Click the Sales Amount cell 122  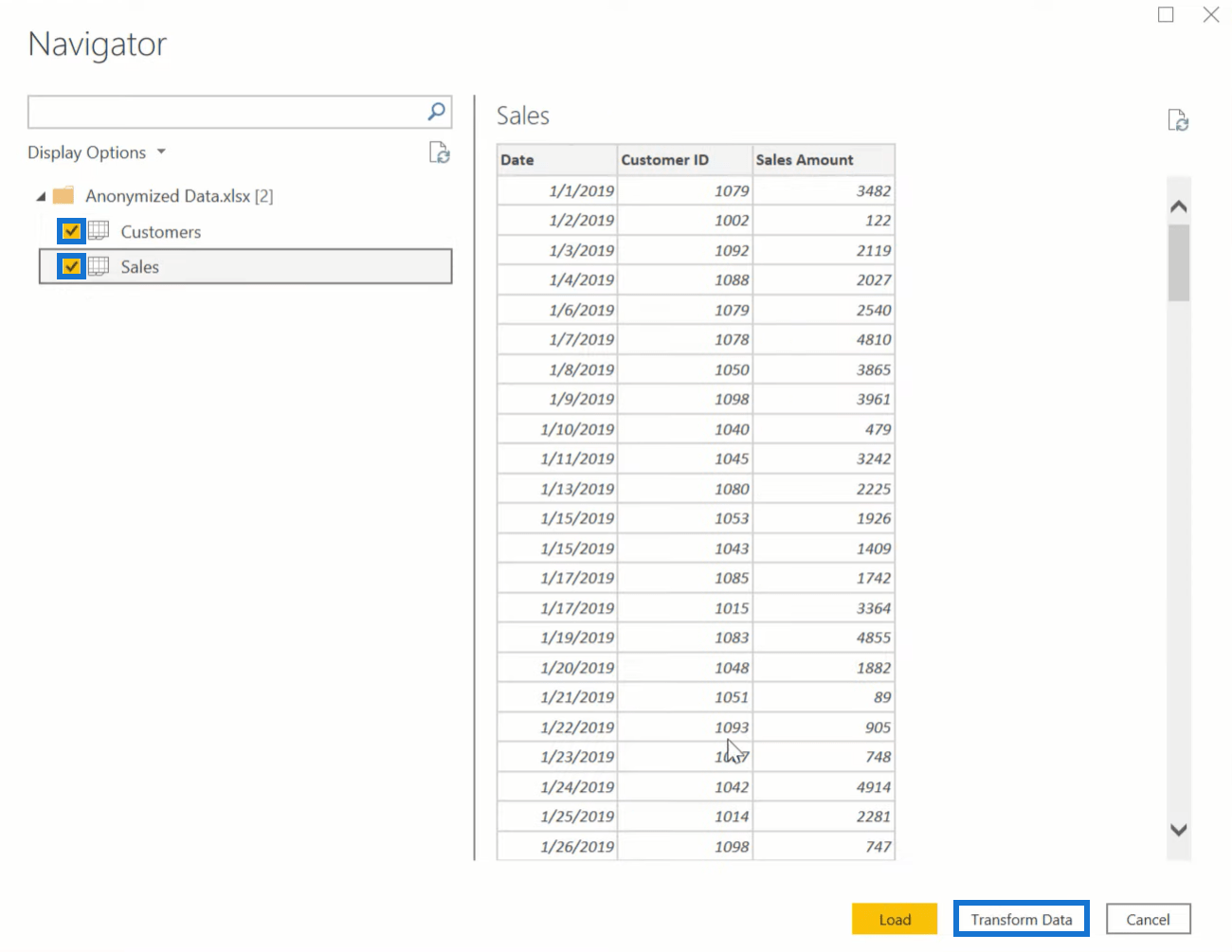[x=824, y=220]
